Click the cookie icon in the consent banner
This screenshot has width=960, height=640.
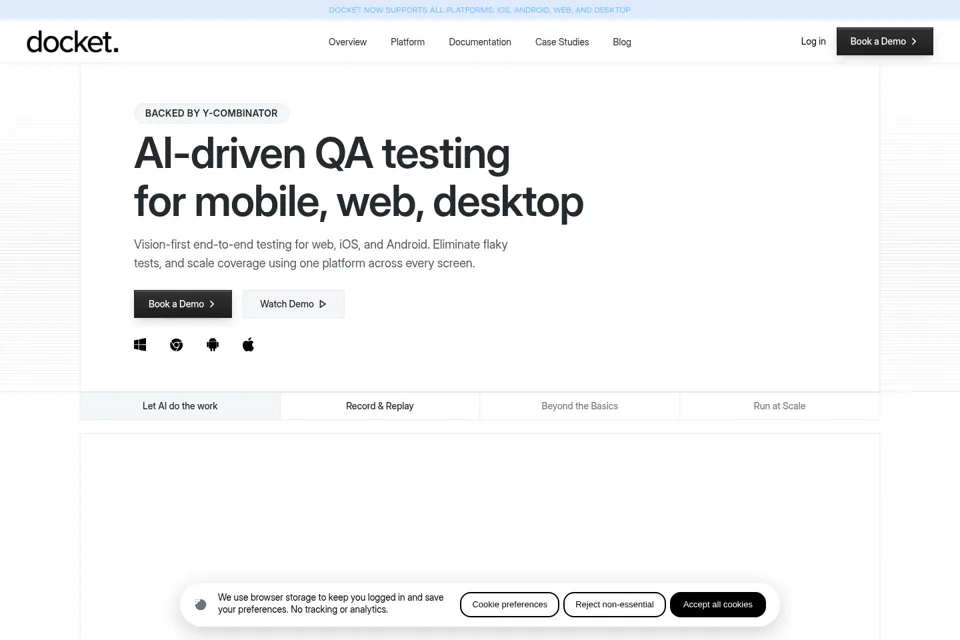pos(200,604)
